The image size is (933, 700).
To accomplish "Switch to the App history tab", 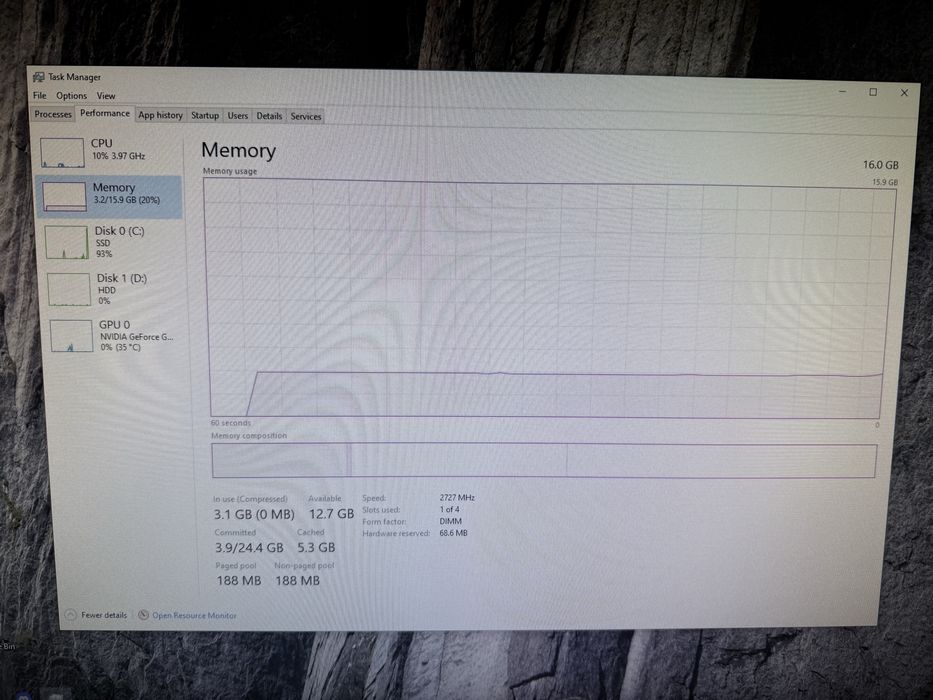I will pyautogui.click(x=160, y=115).
